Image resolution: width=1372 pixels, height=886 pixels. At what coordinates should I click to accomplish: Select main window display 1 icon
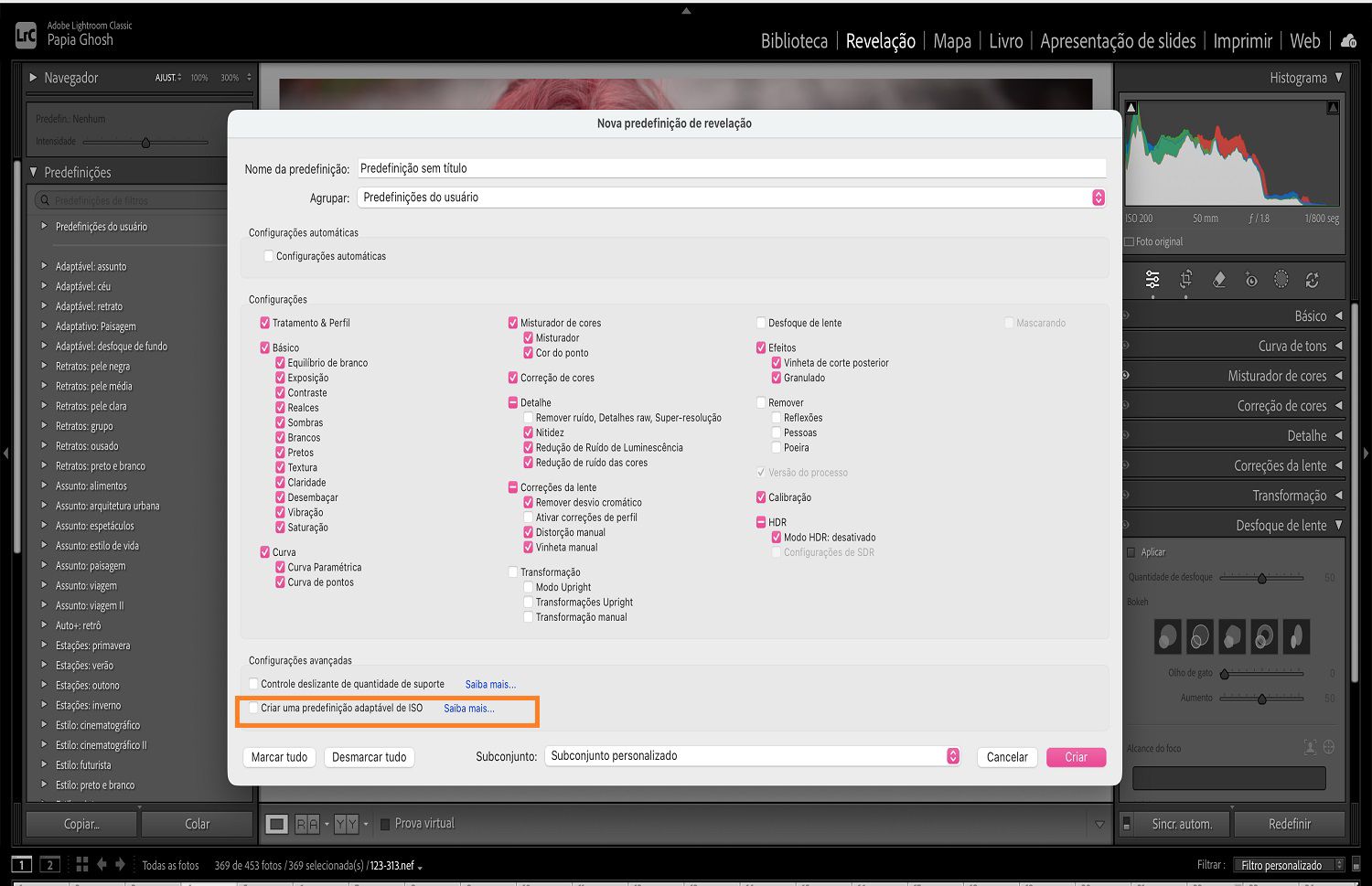point(21,864)
